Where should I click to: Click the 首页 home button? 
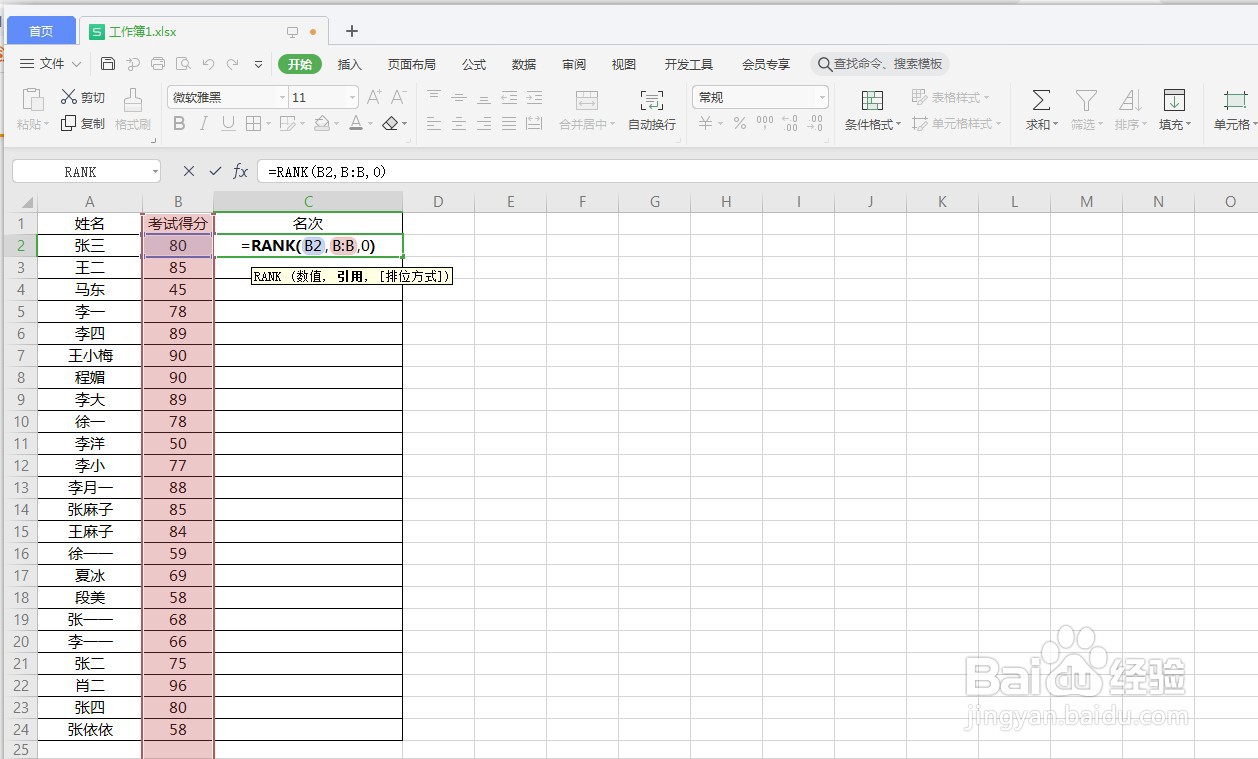[41, 30]
